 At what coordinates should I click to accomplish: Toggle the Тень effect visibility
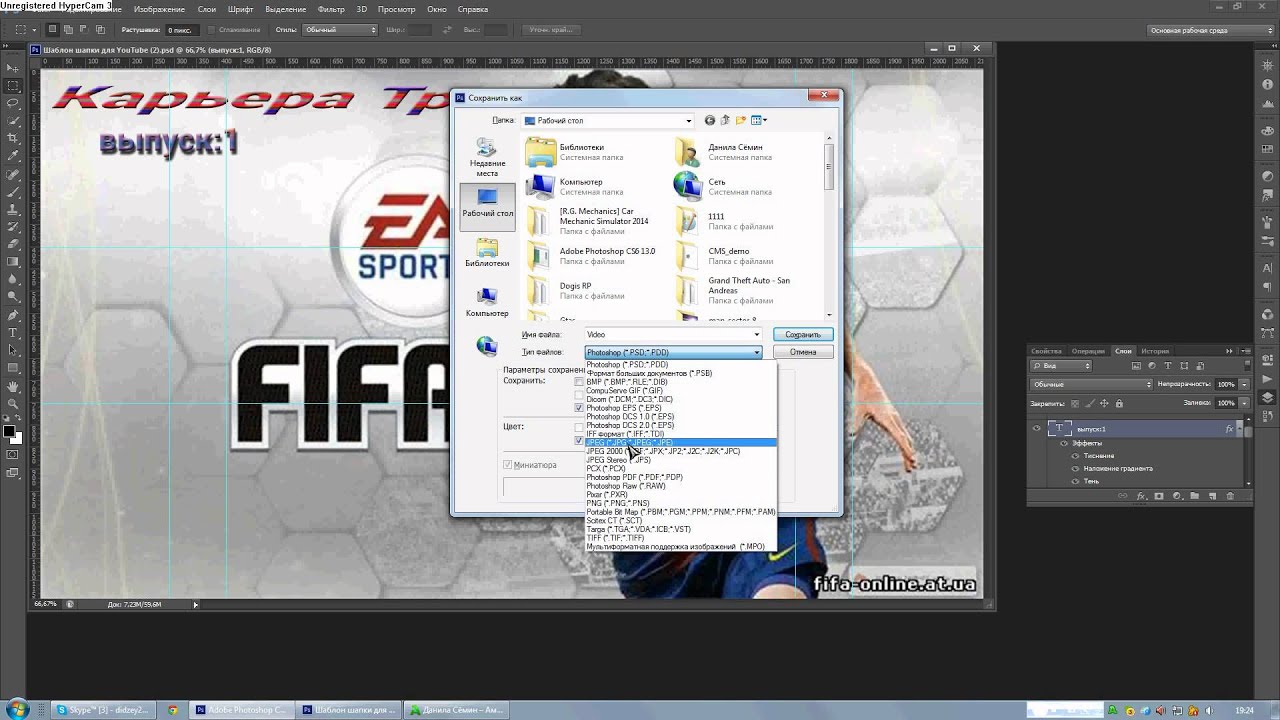(x=1075, y=481)
